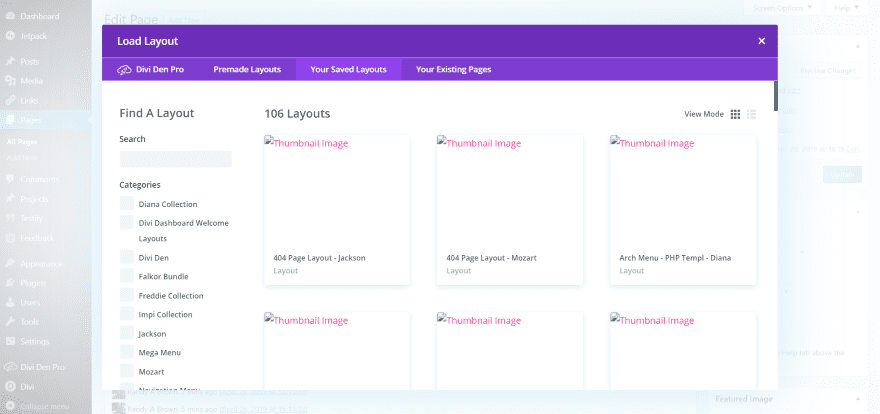Open Jetpack in WordPress sidebar

pyautogui.click(x=34, y=36)
